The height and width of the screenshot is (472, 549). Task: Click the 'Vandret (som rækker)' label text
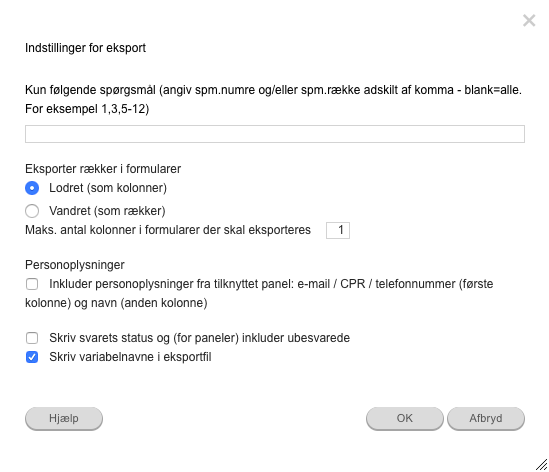(x=107, y=211)
